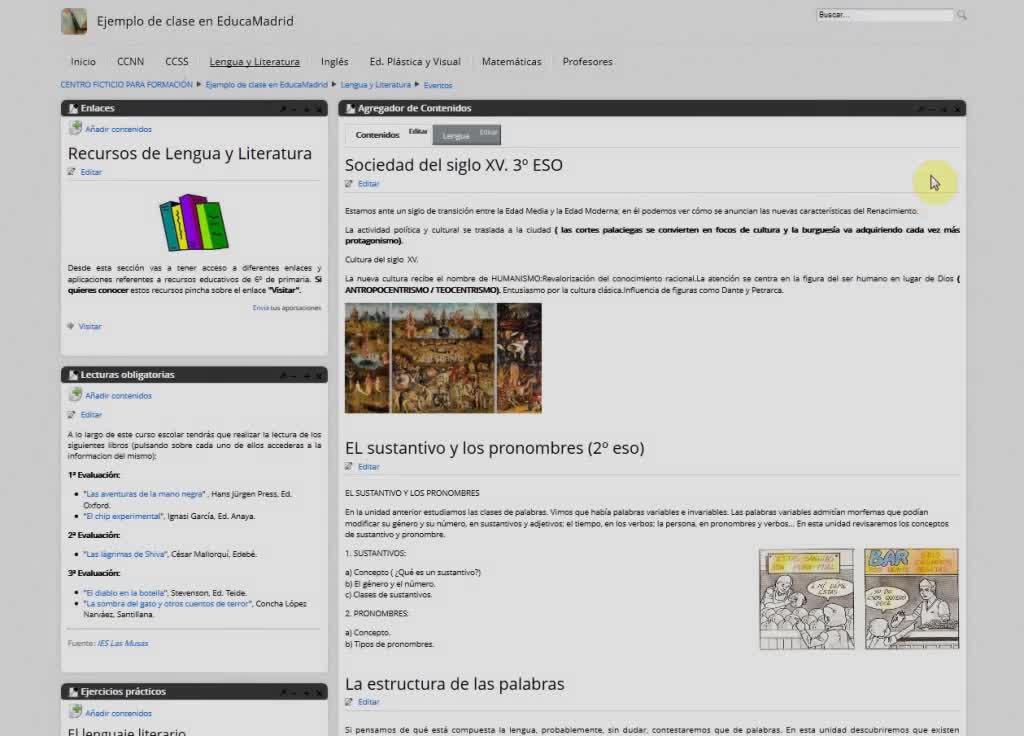
Task: Collapse the Enlaces portlet with the minimize button
Action: click(295, 109)
